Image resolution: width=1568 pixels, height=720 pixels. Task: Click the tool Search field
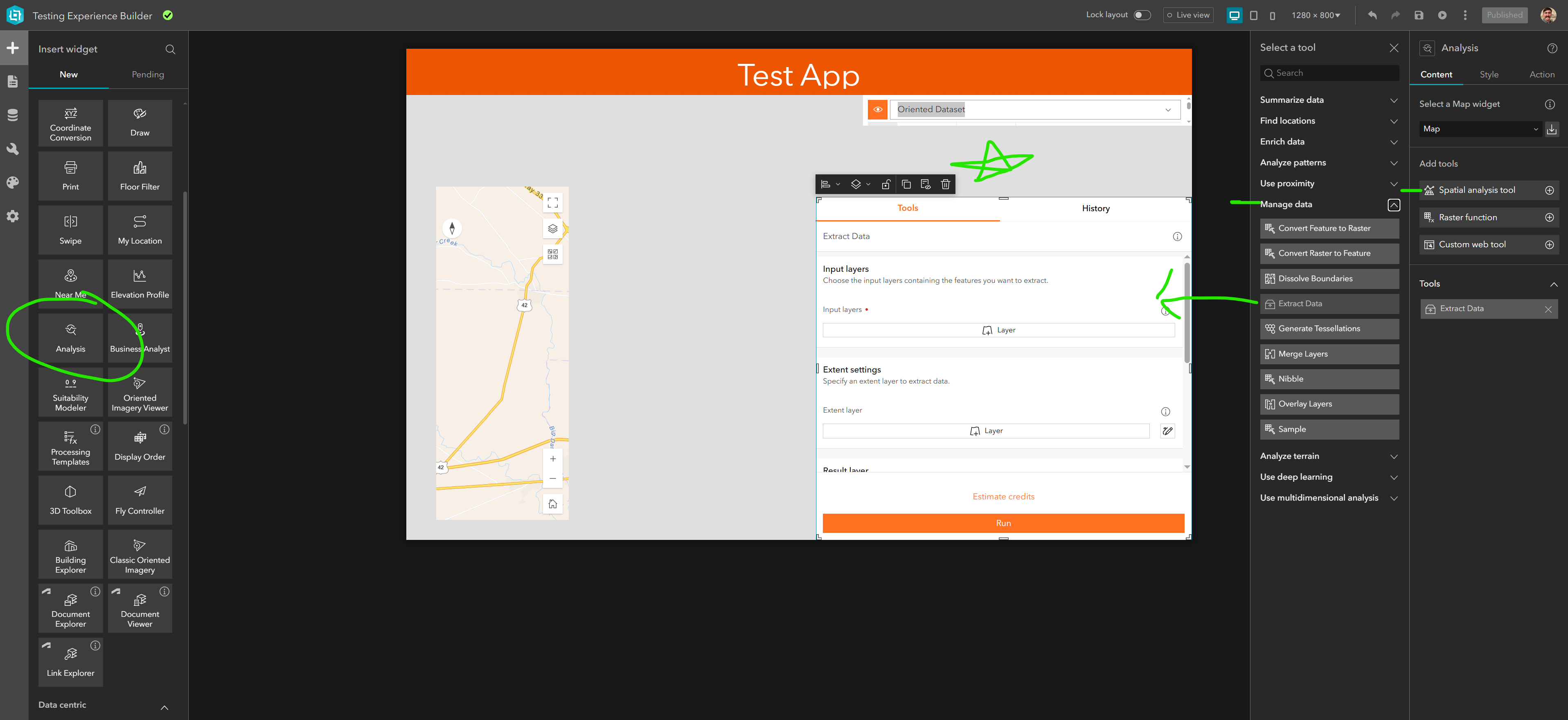click(1329, 73)
